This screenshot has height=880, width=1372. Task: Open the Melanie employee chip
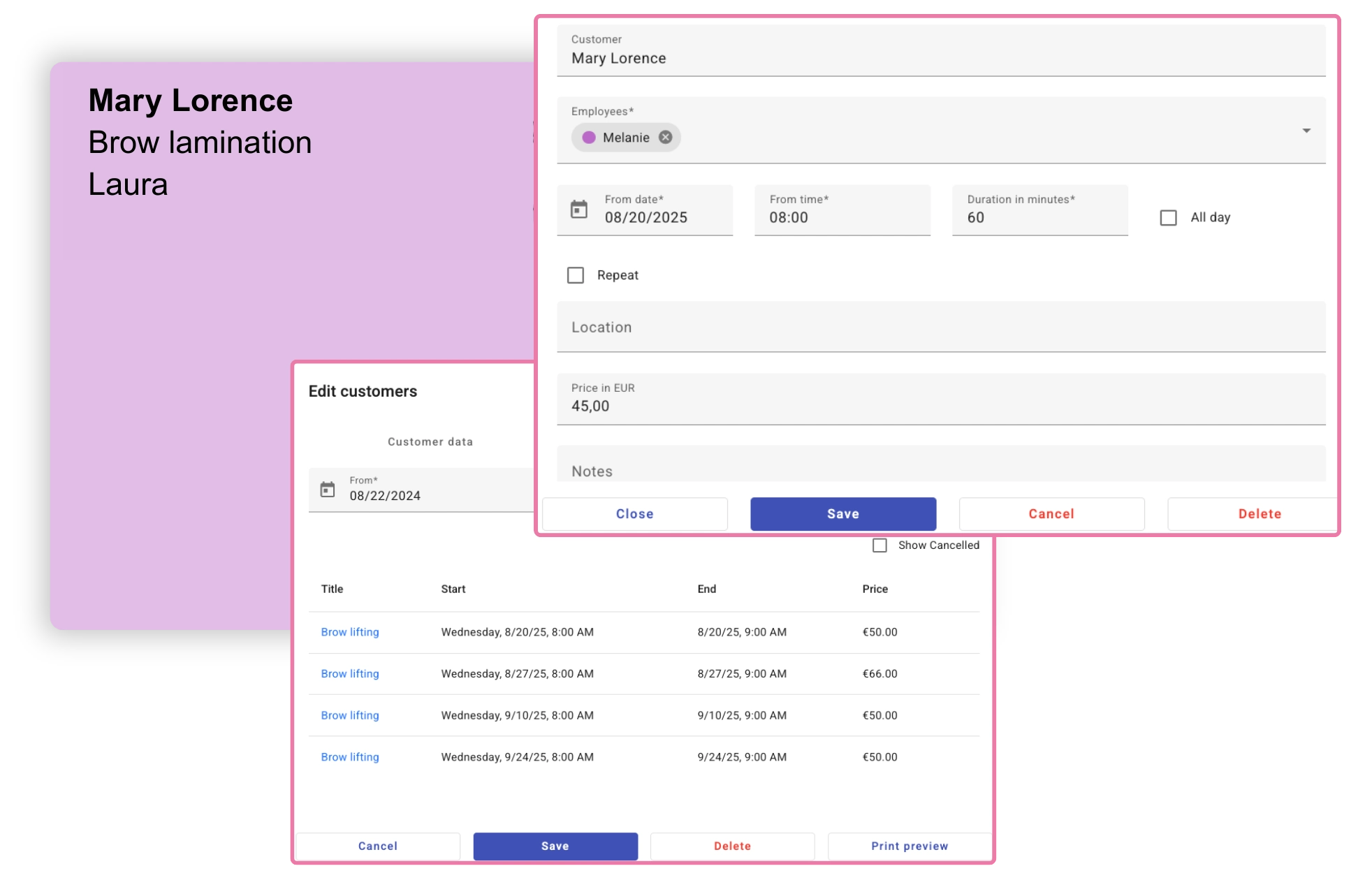[627, 138]
